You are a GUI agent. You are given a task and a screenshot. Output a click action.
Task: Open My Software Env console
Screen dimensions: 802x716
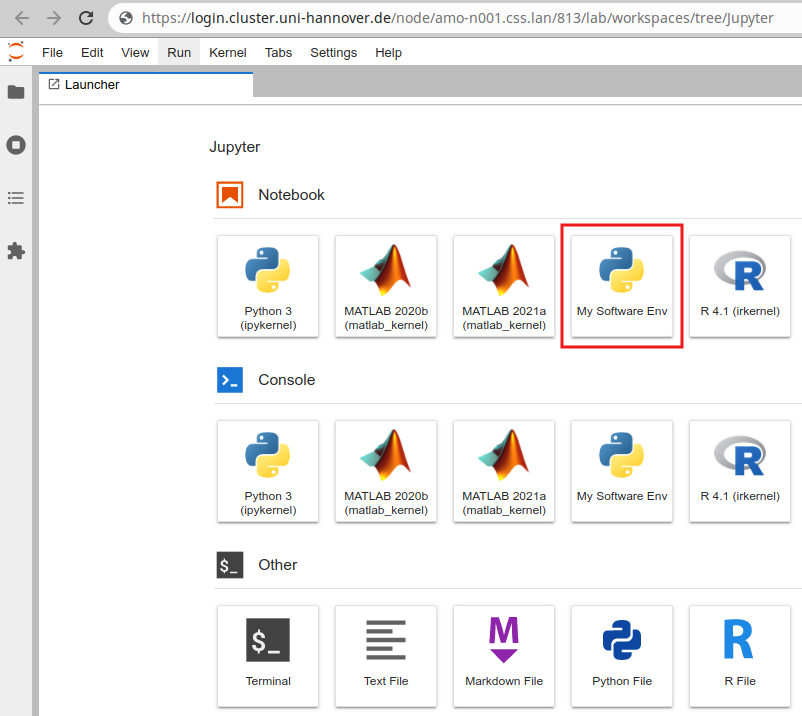pos(622,472)
